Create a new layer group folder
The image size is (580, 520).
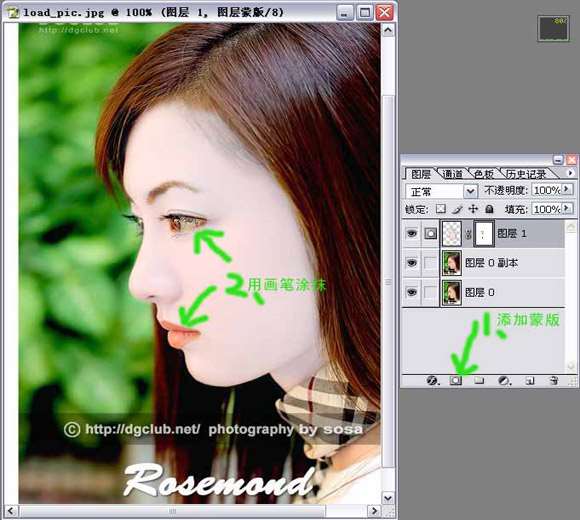point(479,380)
